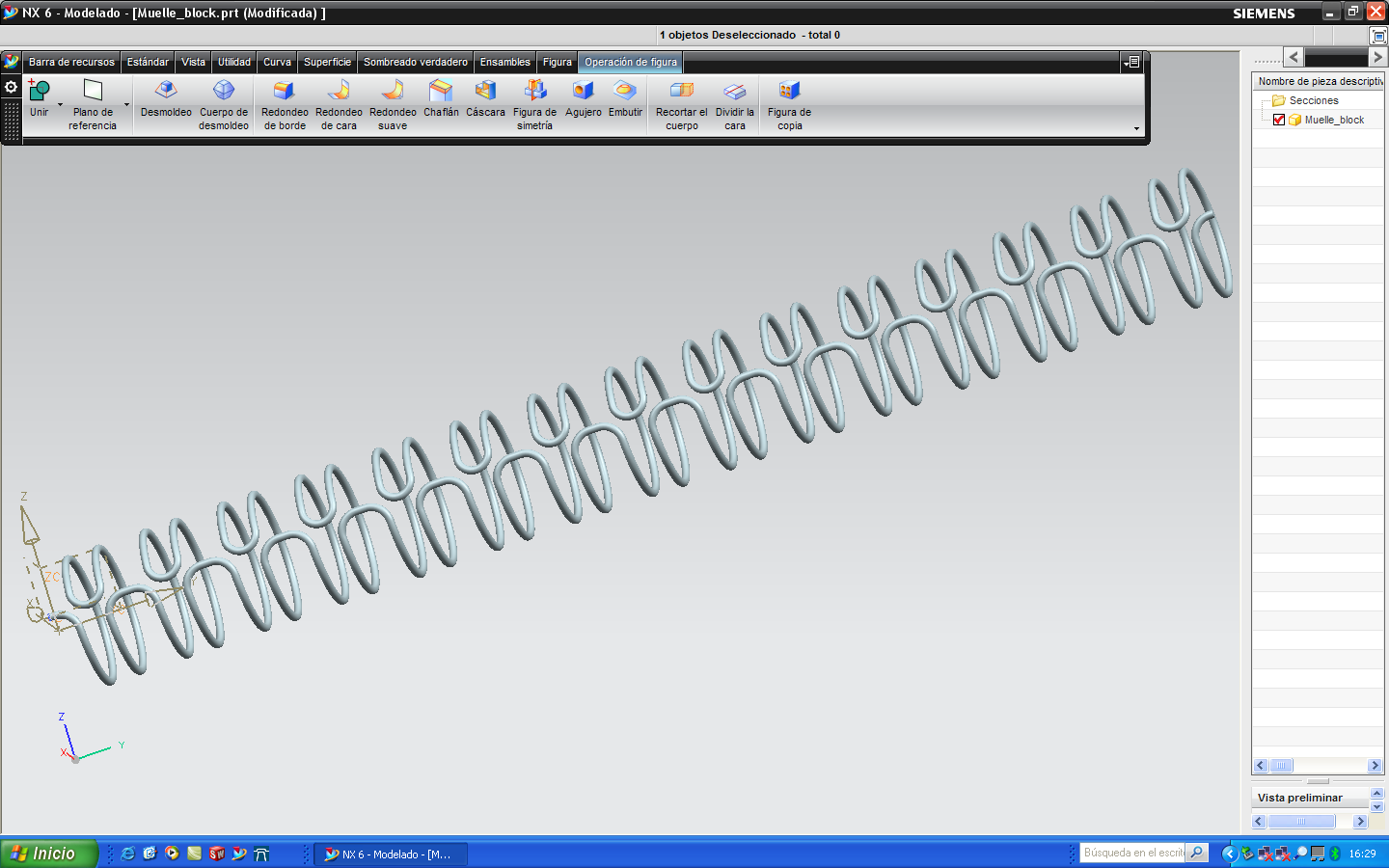This screenshot has width=1389, height=868.
Task: Click the NX logo ribbon icon
Action: (x=12, y=62)
